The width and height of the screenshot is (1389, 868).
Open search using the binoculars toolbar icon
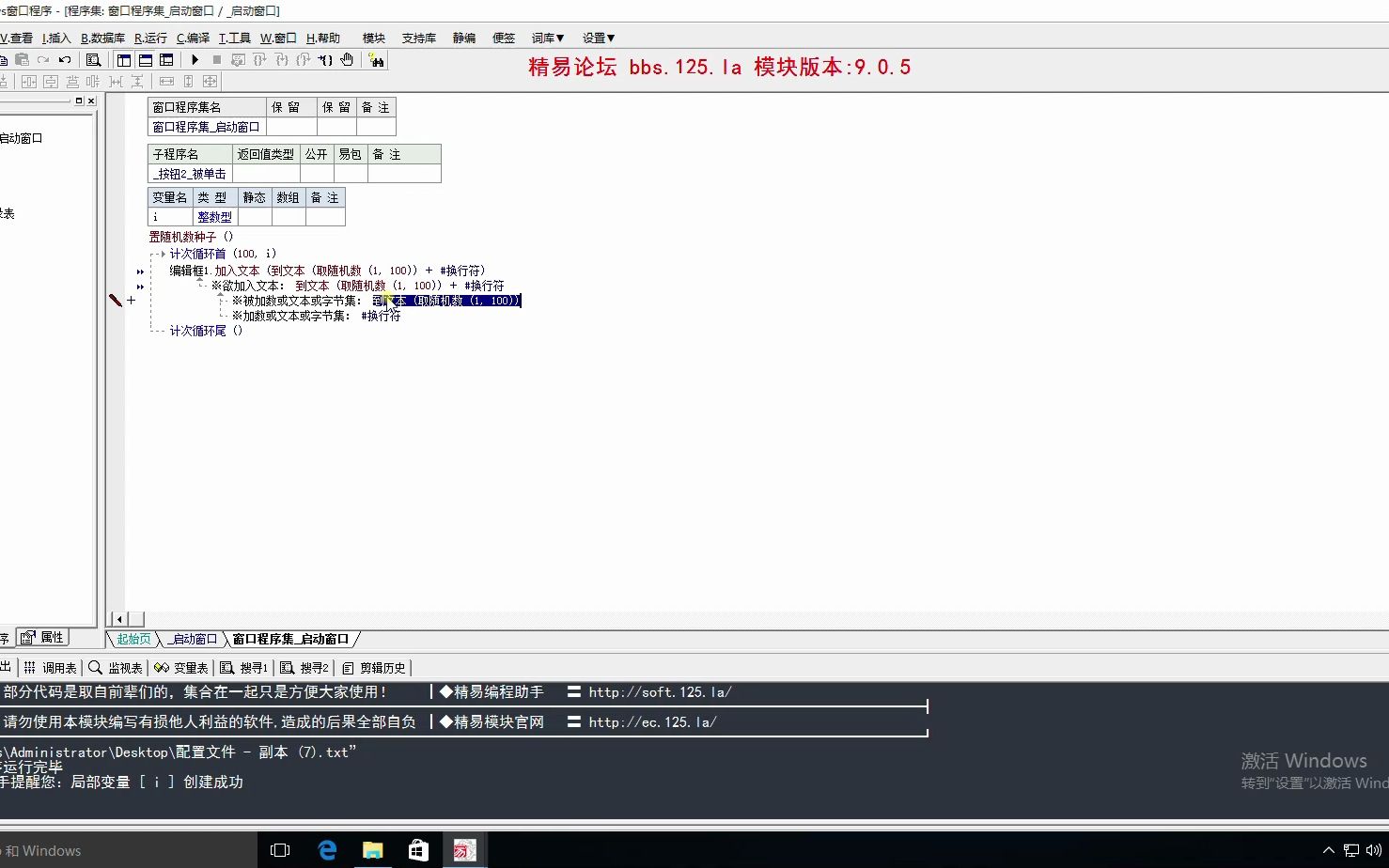[x=376, y=59]
